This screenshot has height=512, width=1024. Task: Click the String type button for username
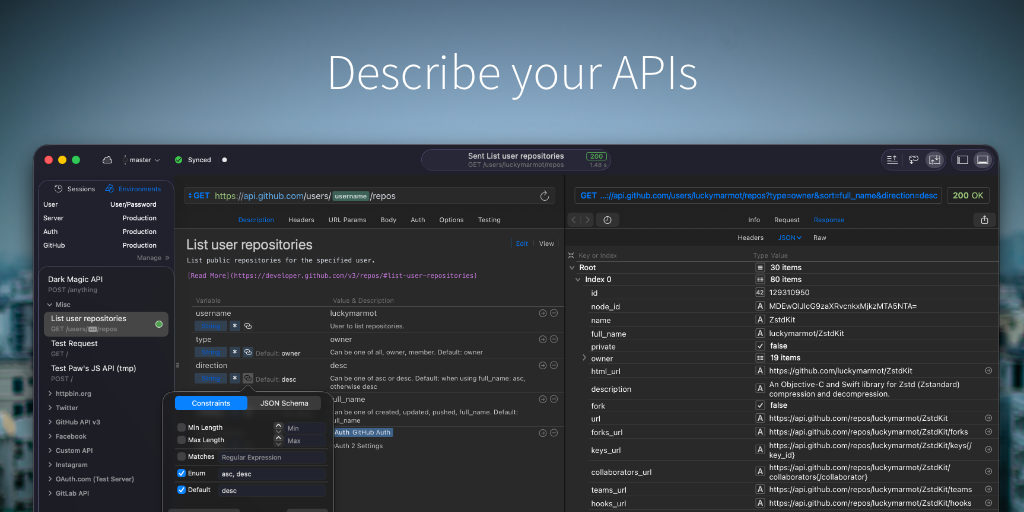(210, 325)
